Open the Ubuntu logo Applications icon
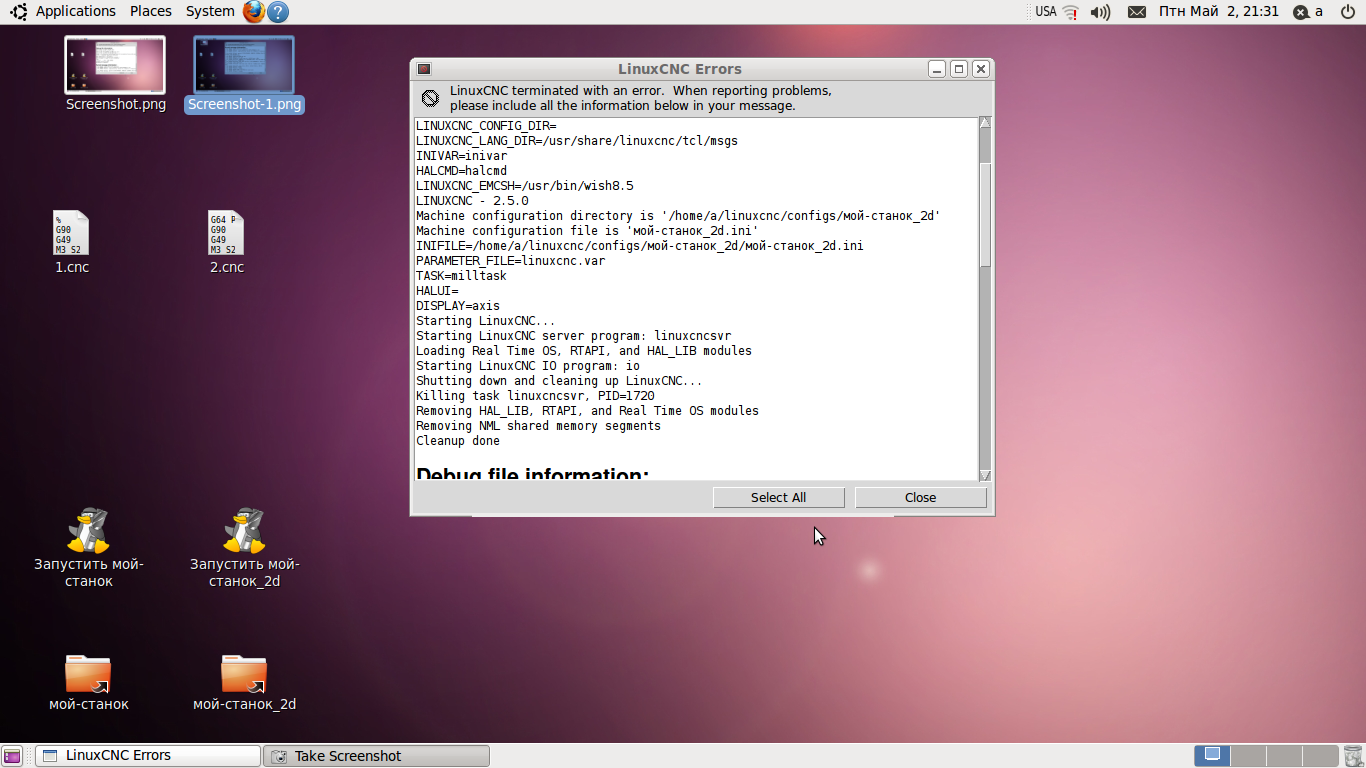Screen dimensions: 1366x768 point(18,12)
